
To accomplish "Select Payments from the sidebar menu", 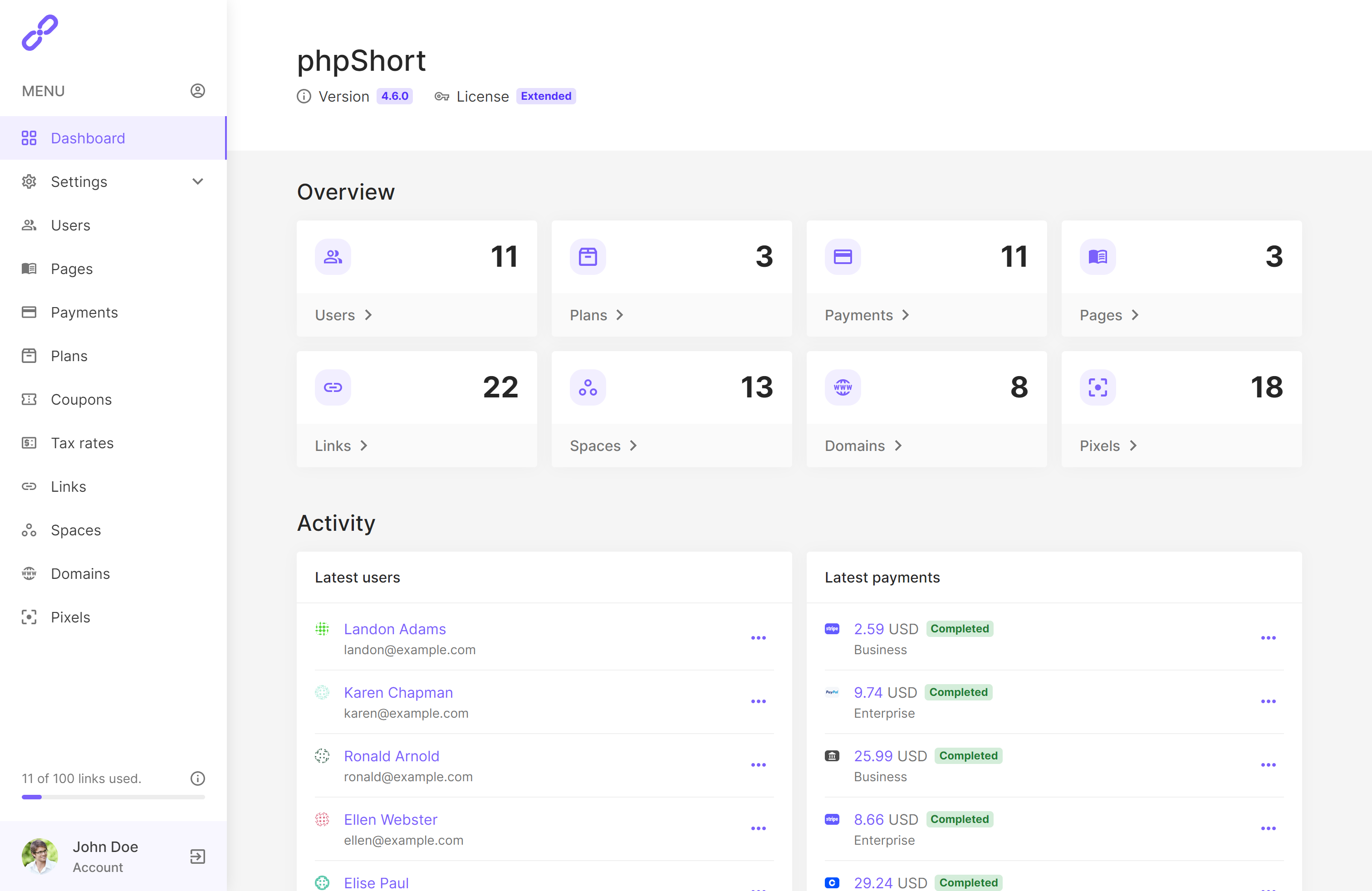I will click(x=84, y=312).
